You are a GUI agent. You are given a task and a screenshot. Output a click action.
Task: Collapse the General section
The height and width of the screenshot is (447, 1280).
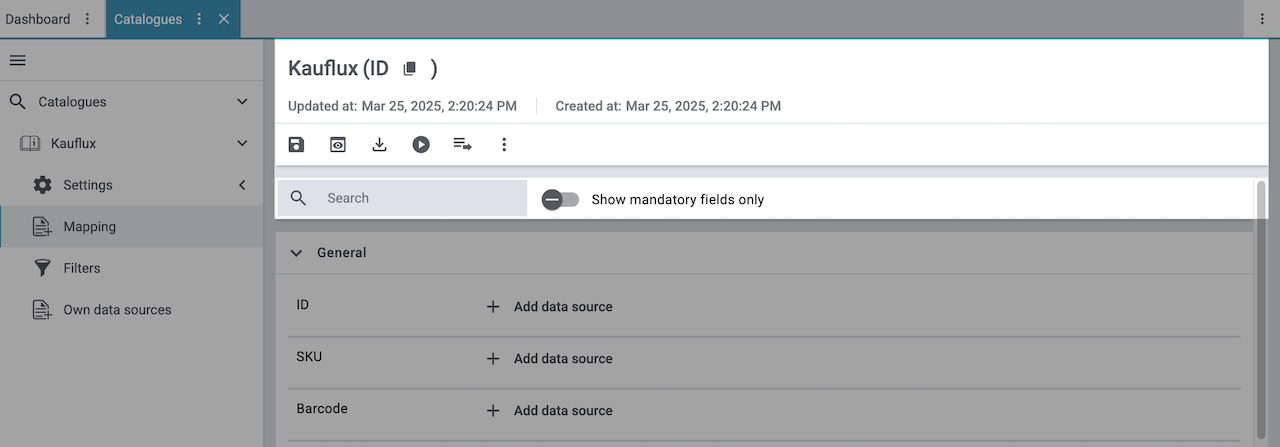tap(296, 253)
